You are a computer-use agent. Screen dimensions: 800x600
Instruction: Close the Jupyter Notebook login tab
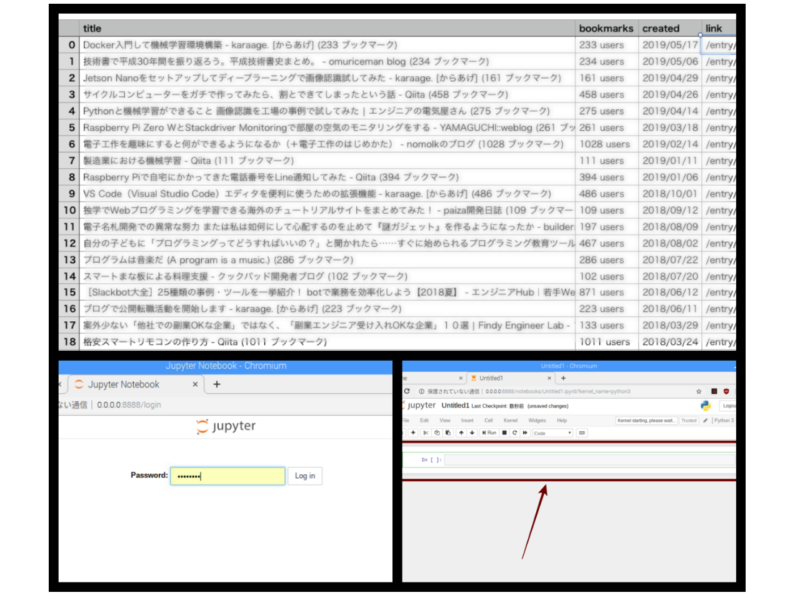pos(195,384)
